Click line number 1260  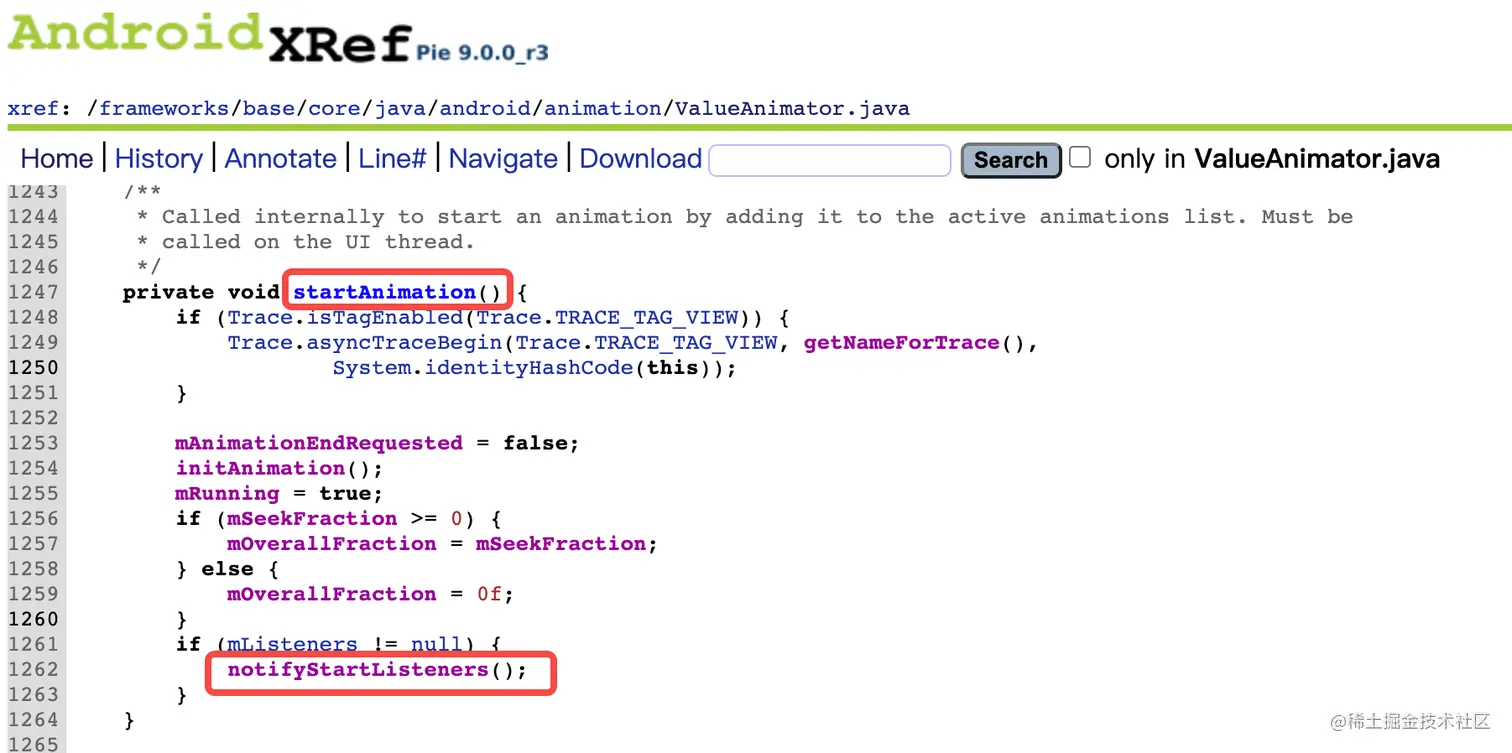point(33,619)
